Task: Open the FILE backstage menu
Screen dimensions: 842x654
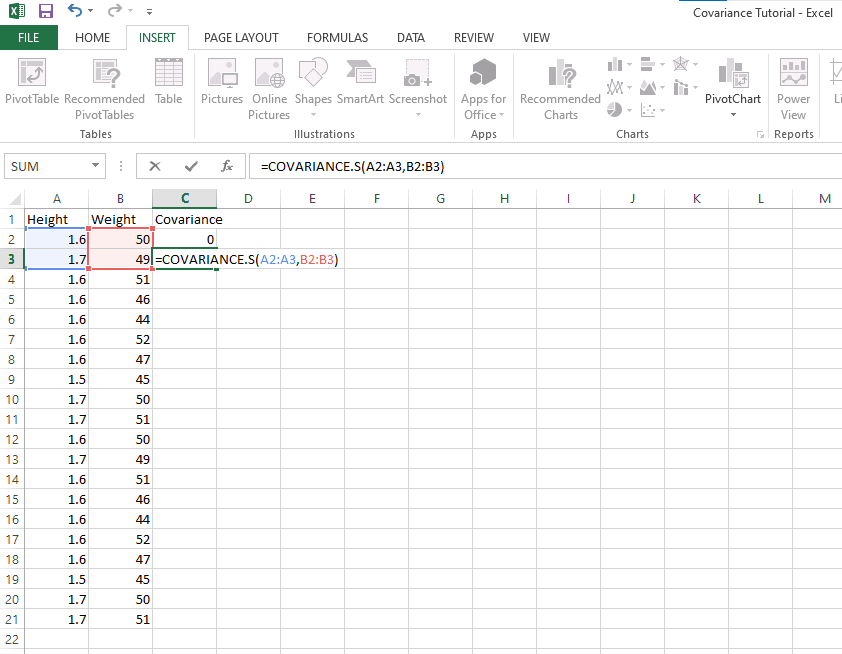Action: tap(29, 38)
